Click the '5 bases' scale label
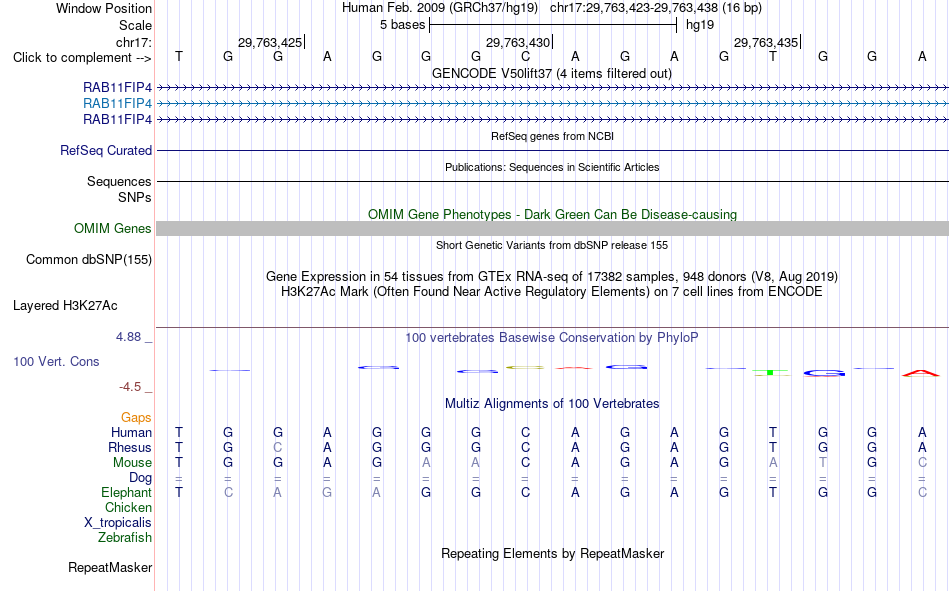 [403, 25]
